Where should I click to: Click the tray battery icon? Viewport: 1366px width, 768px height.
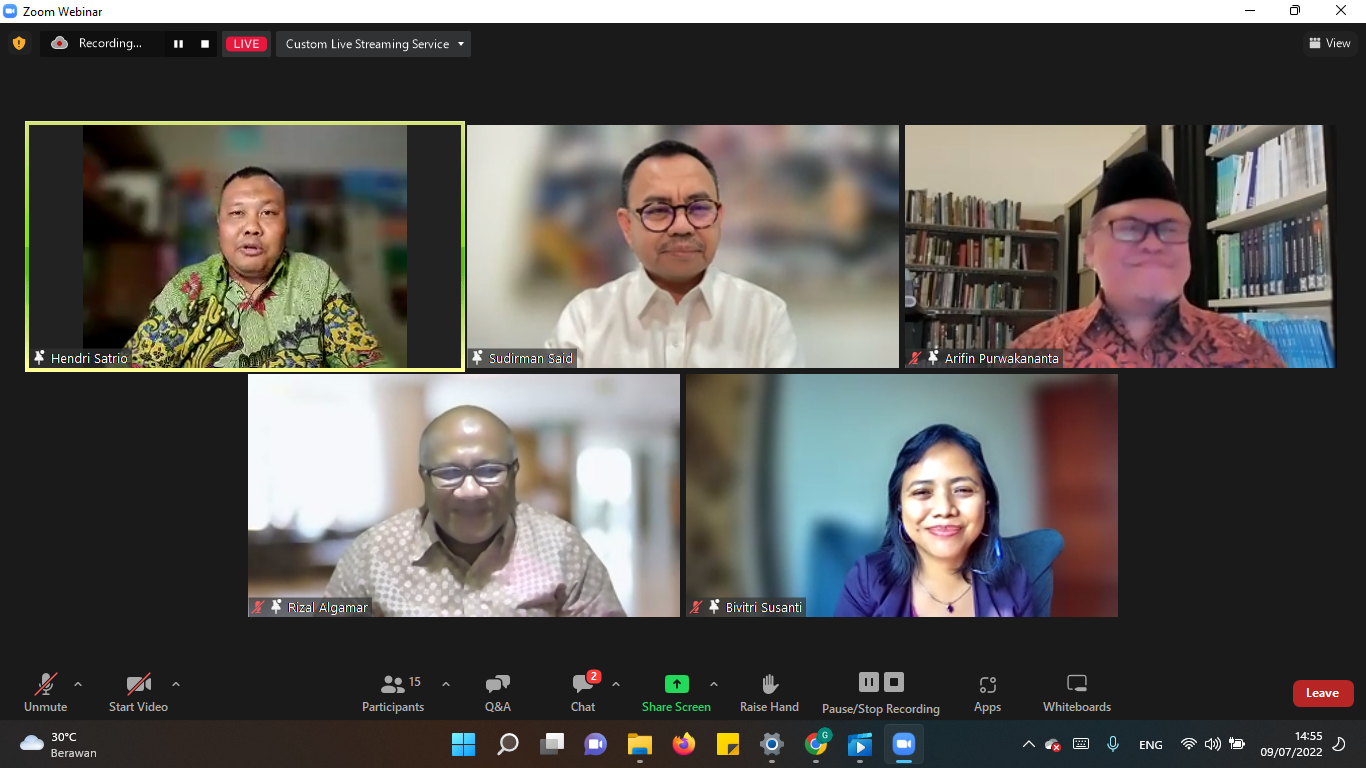[1237, 744]
